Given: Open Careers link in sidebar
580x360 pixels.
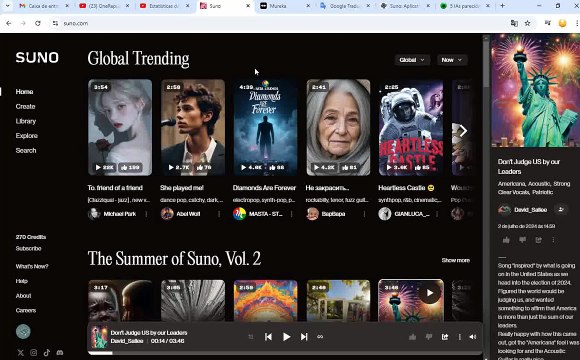Looking at the screenshot, I should click(26, 310).
